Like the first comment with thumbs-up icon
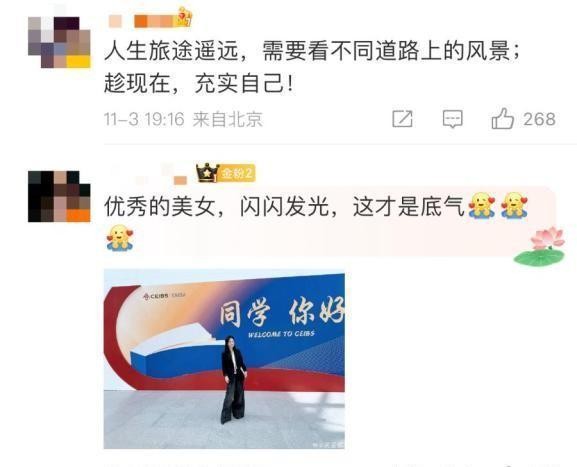 [x=503, y=118]
